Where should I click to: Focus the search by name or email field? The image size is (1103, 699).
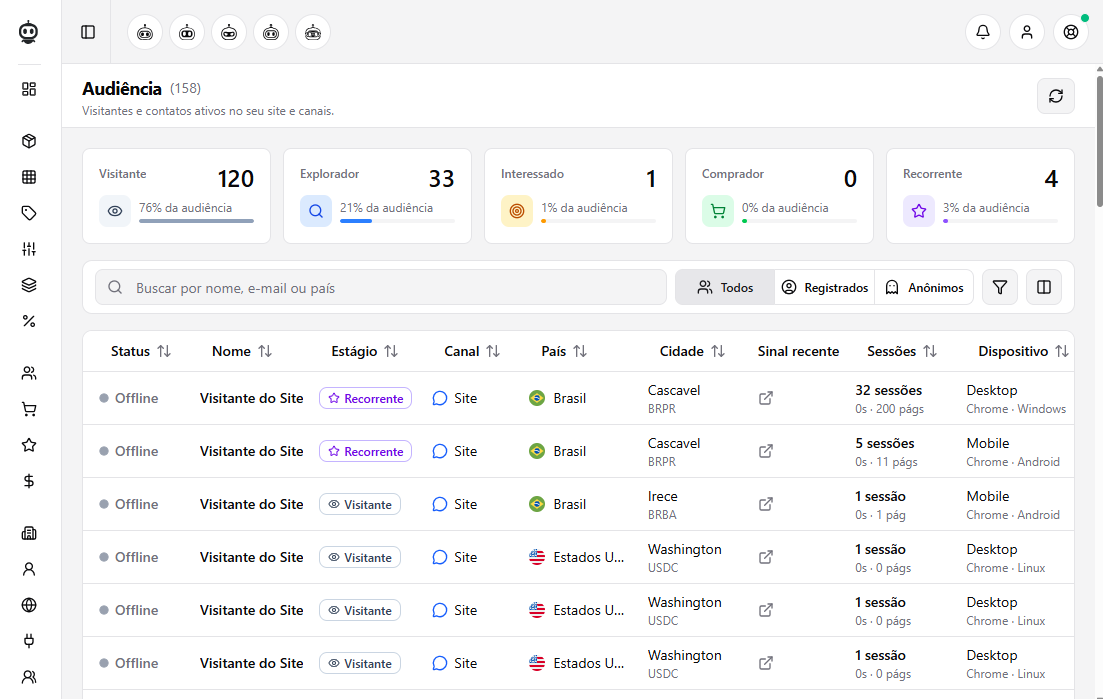pyautogui.click(x=381, y=287)
